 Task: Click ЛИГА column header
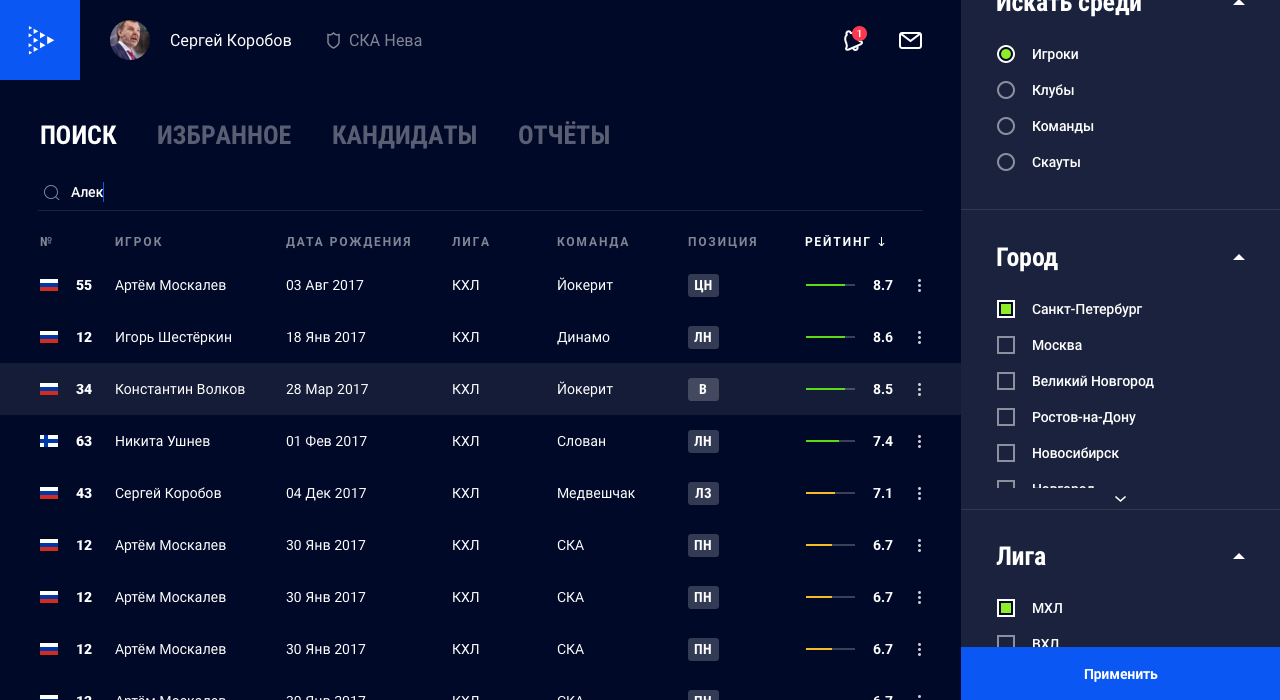pos(471,242)
